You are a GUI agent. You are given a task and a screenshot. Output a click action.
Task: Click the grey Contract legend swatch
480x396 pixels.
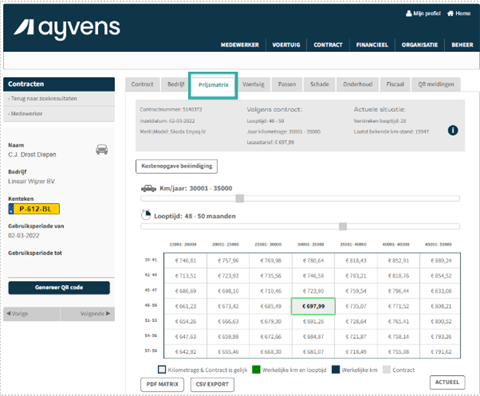(386, 370)
